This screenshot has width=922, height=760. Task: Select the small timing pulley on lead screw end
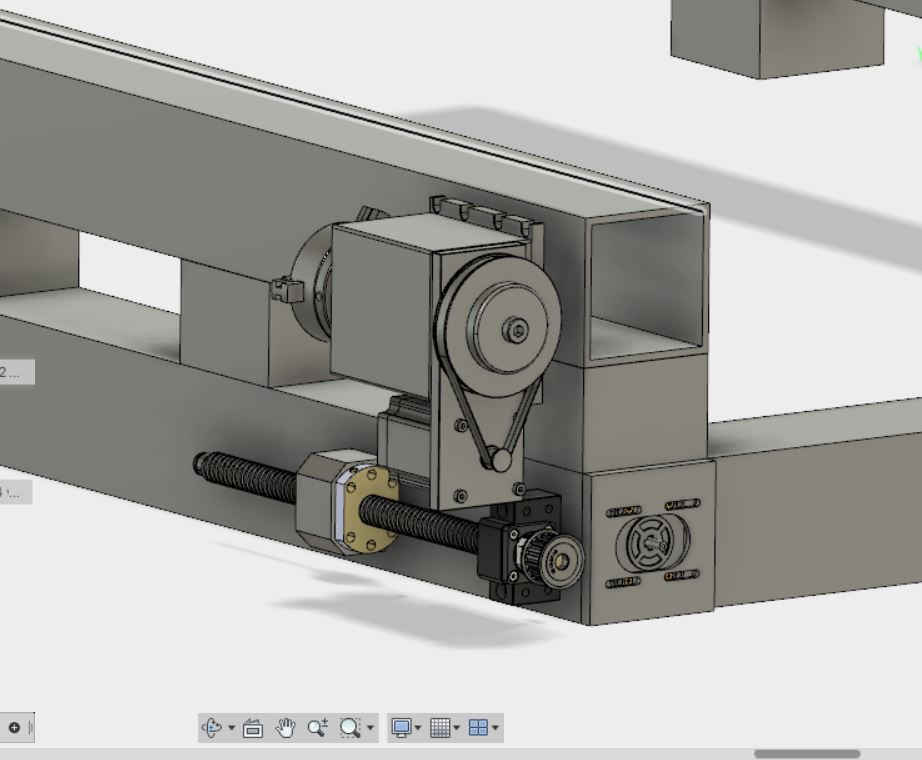point(562,557)
